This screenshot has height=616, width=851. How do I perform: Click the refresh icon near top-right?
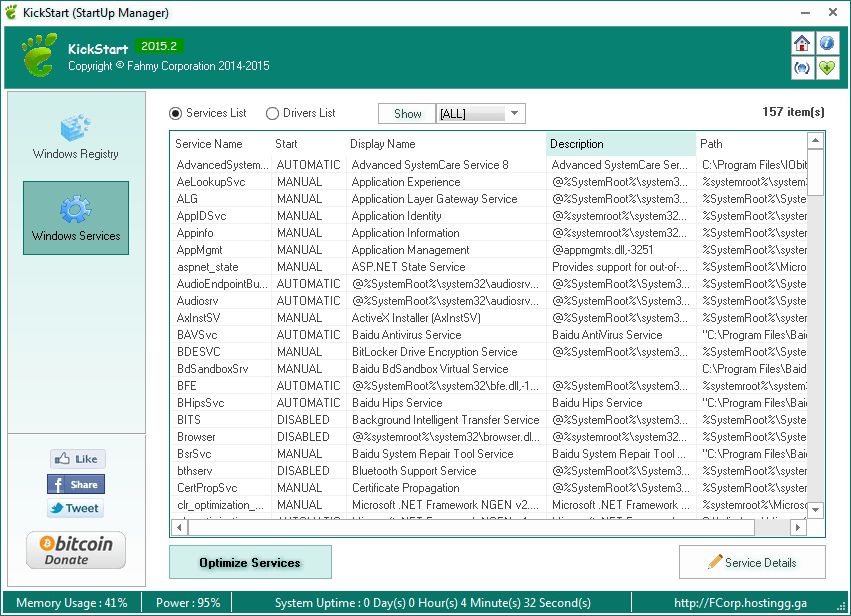coord(804,68)
